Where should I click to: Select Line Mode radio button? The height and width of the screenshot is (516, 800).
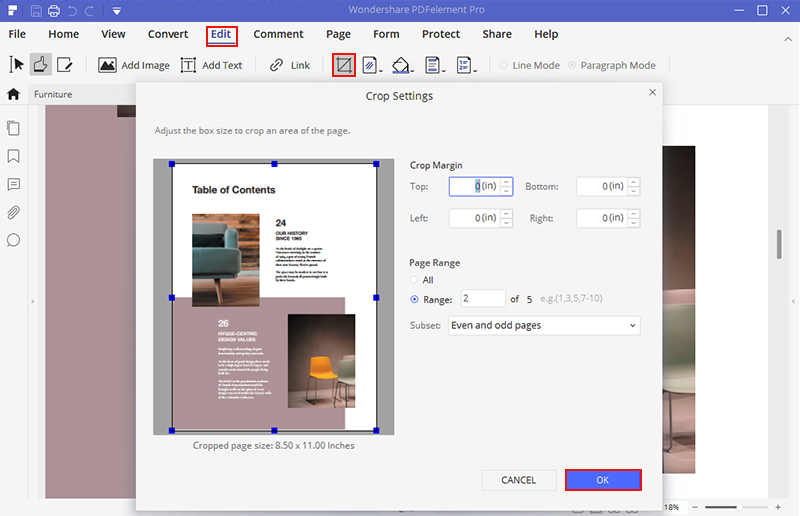coord(504,65)
